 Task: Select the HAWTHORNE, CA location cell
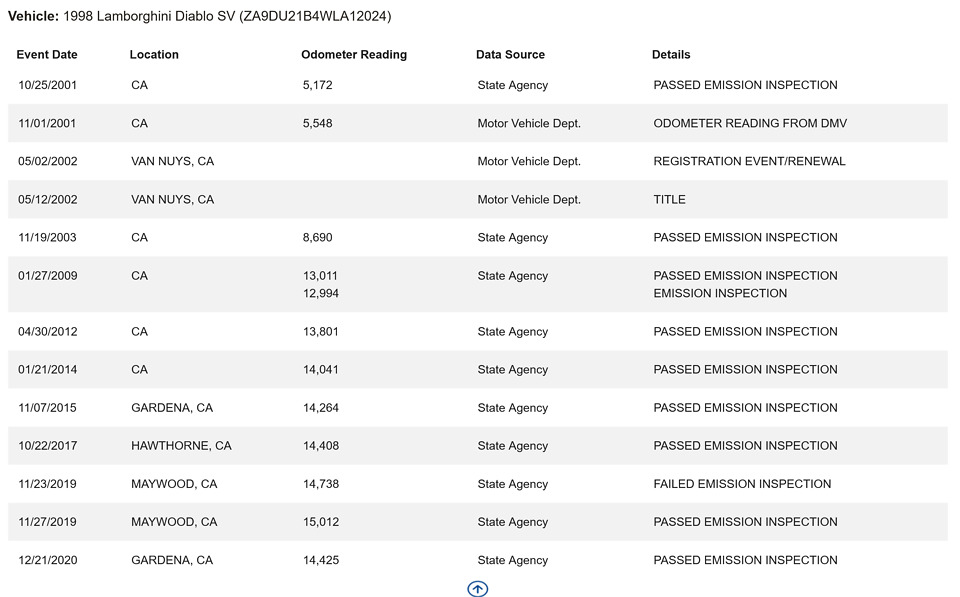tap(181, 446)
